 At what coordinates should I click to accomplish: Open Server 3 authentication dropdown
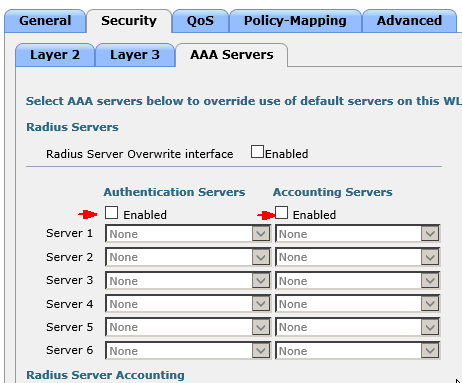pyautogui.click(x=188, y=281)
